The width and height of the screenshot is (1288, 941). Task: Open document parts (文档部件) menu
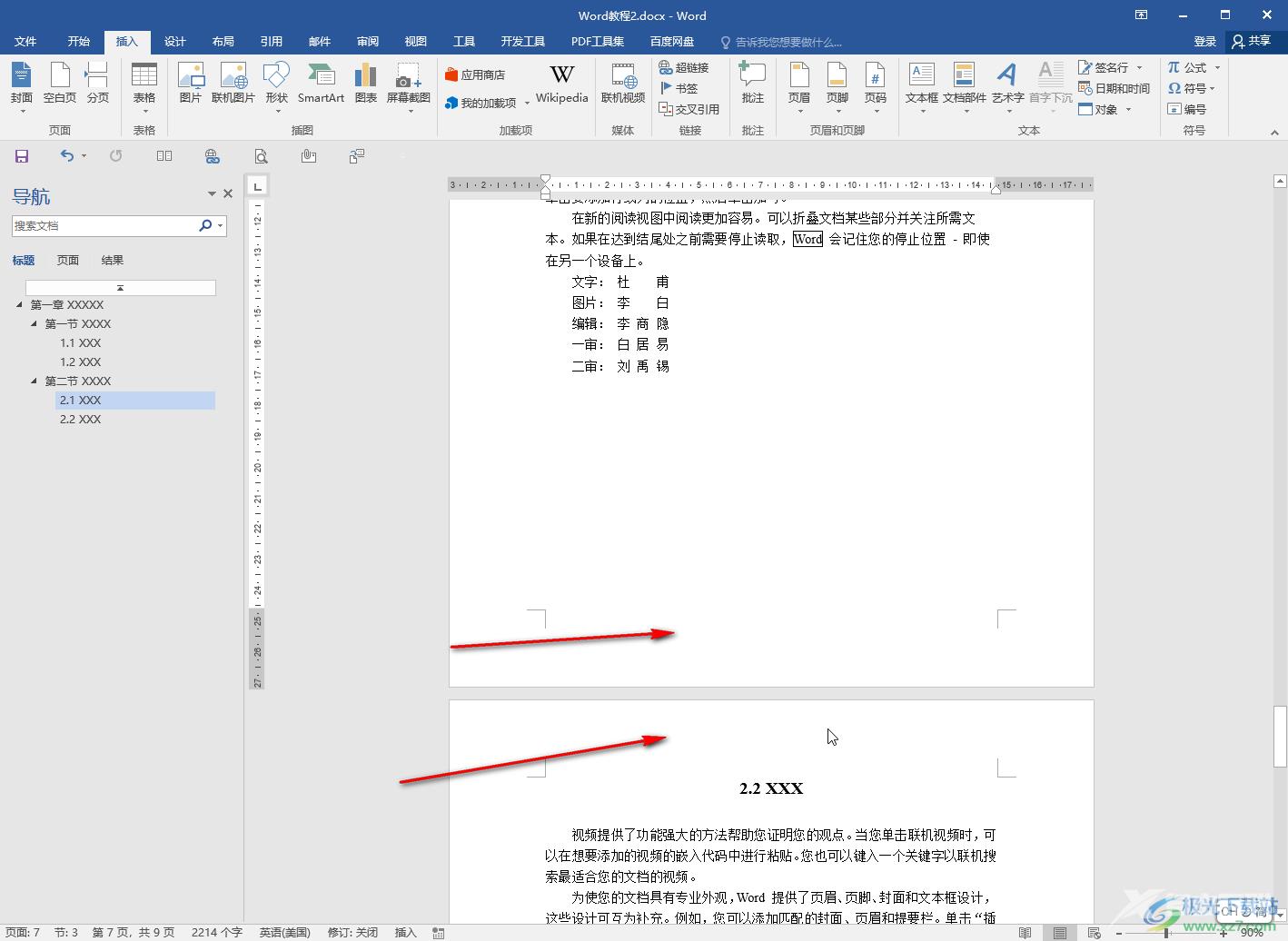965,86
